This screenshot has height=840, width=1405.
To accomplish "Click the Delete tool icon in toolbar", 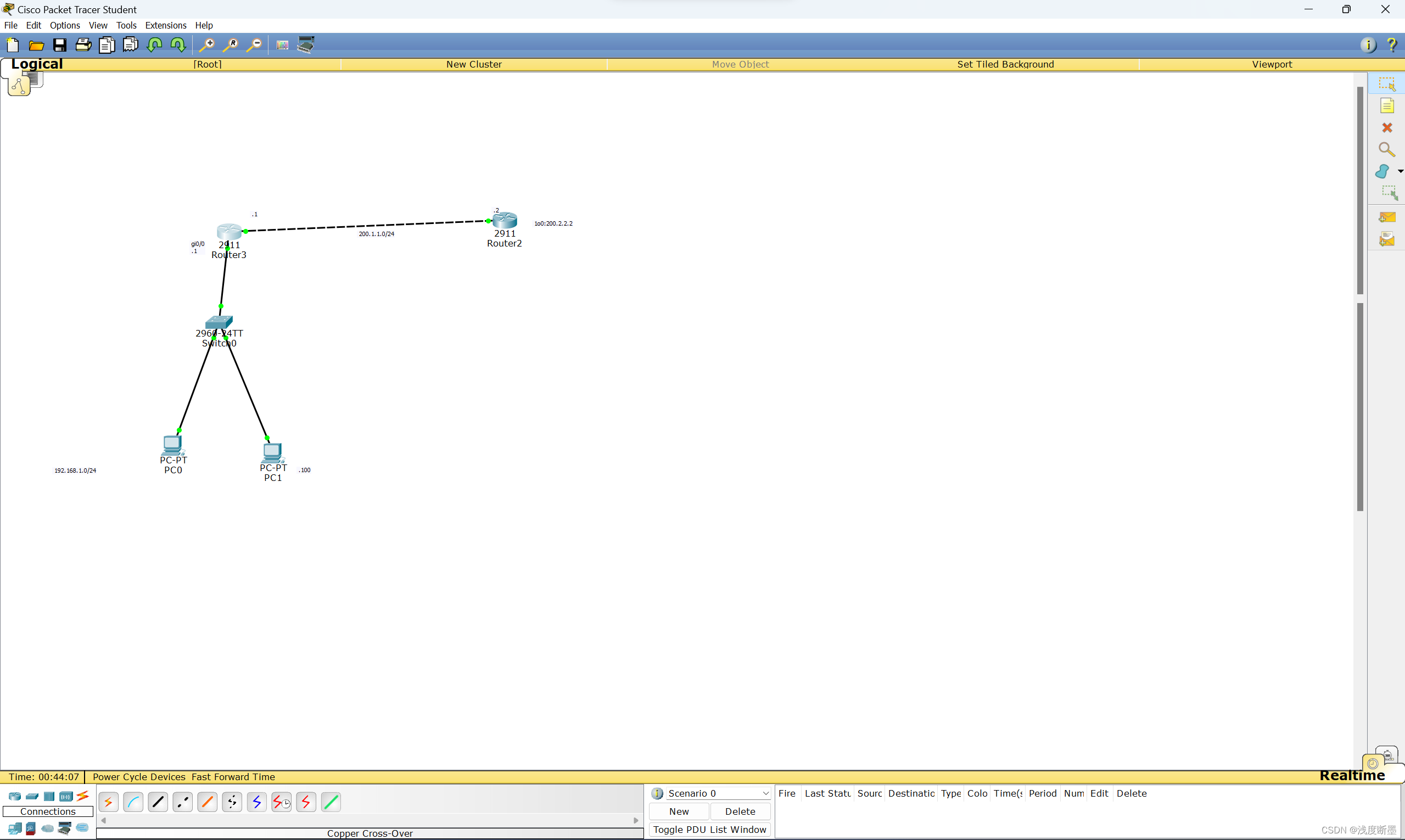I will pos(1388,127).
